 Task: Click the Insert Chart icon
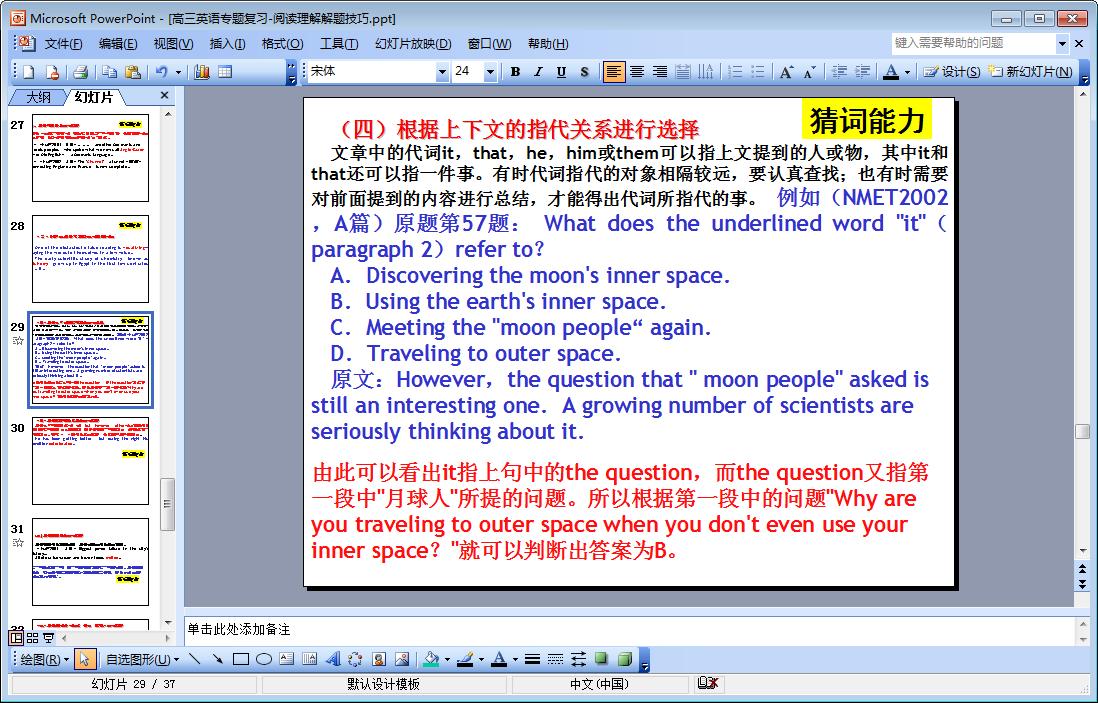[202, 72]
